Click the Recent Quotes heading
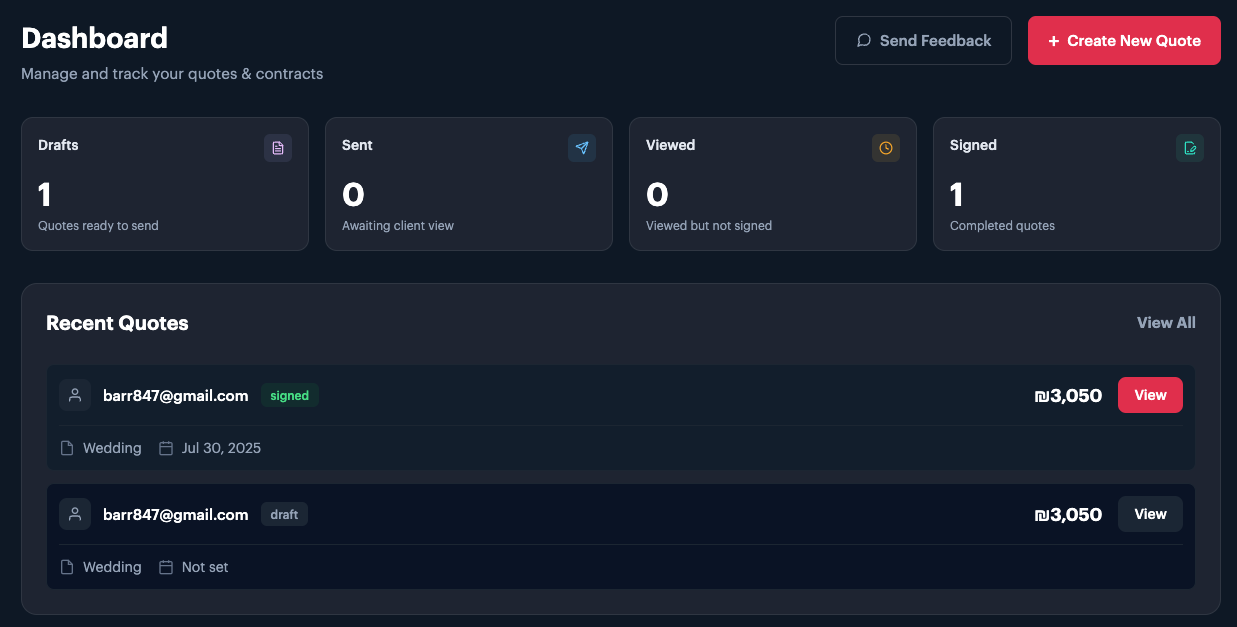Viewport: 1237px width, 627px height. point(117,323)
